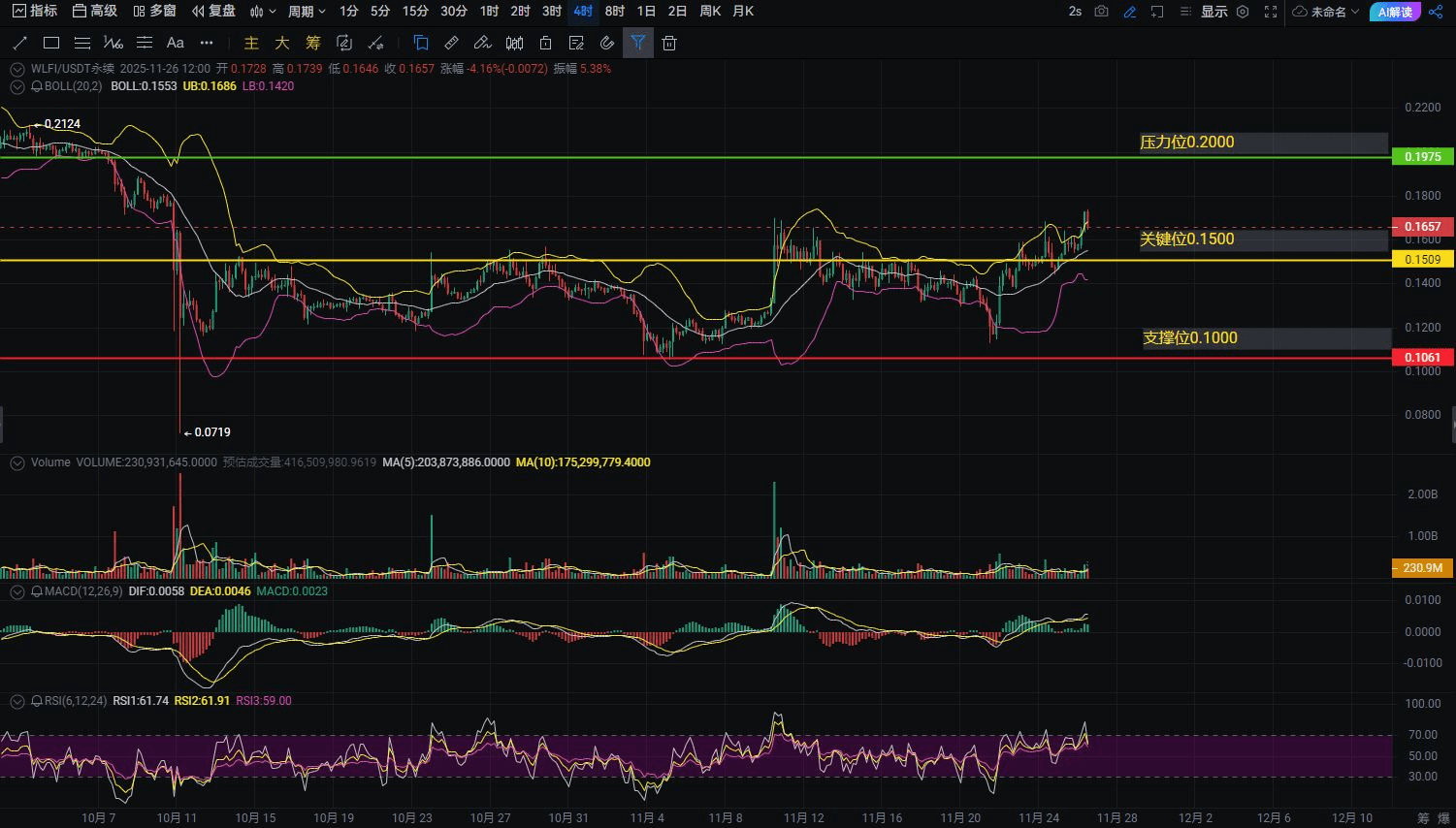This screenshot has height=828, width=1456.
Task: Open the 未命名 cloud layout dropdown
Action: [1326, 12]
